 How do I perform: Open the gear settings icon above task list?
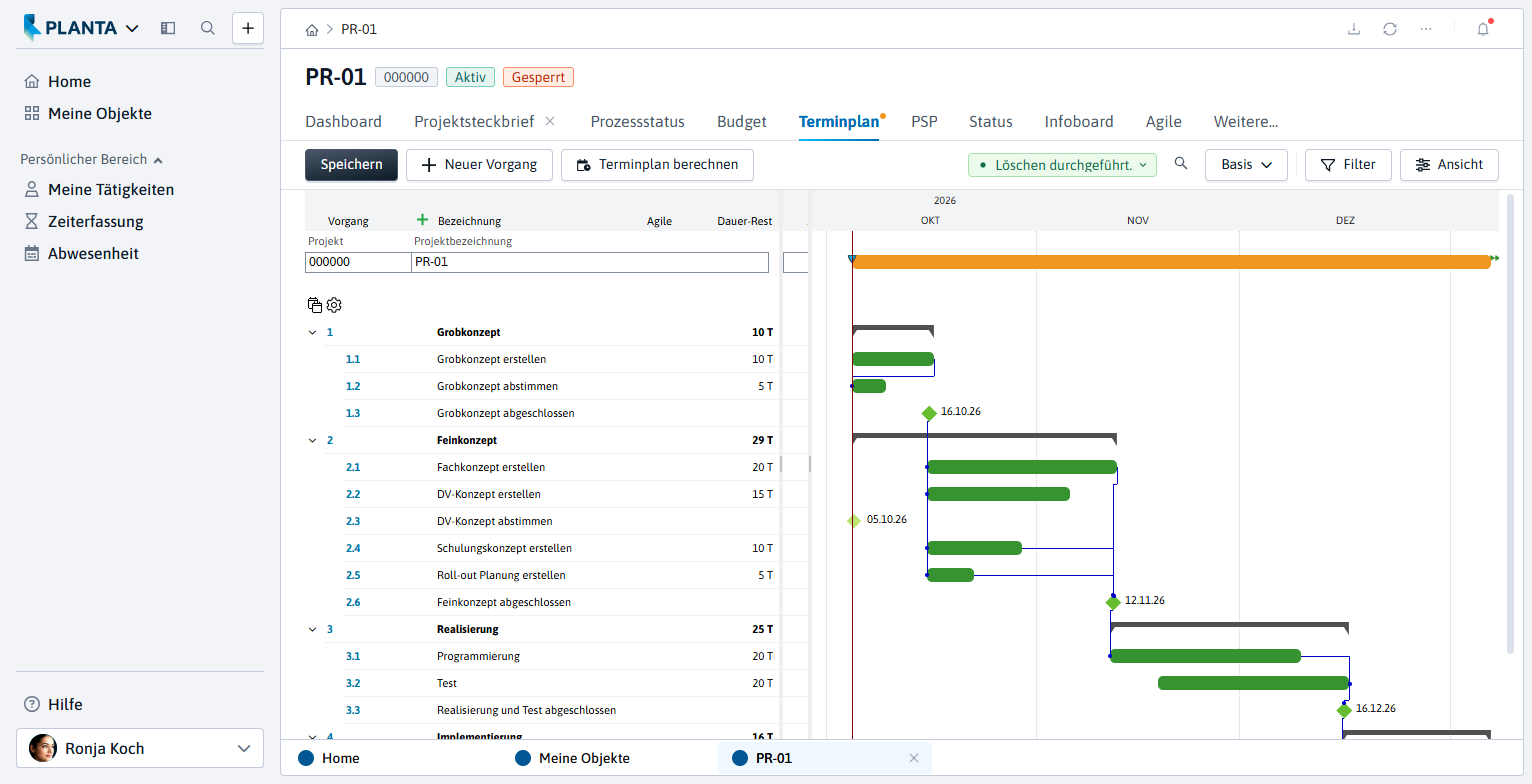pyautogui.click(x=334, y=305)
